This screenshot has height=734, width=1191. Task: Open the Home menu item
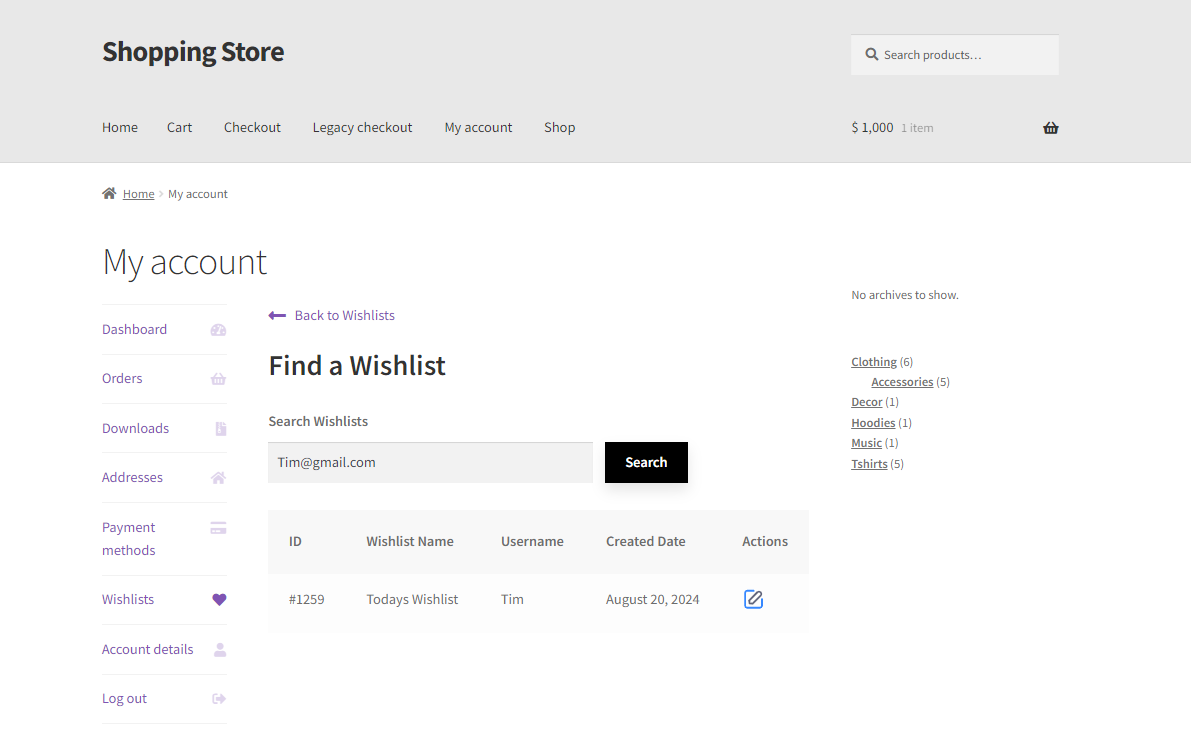click(120, 128)
